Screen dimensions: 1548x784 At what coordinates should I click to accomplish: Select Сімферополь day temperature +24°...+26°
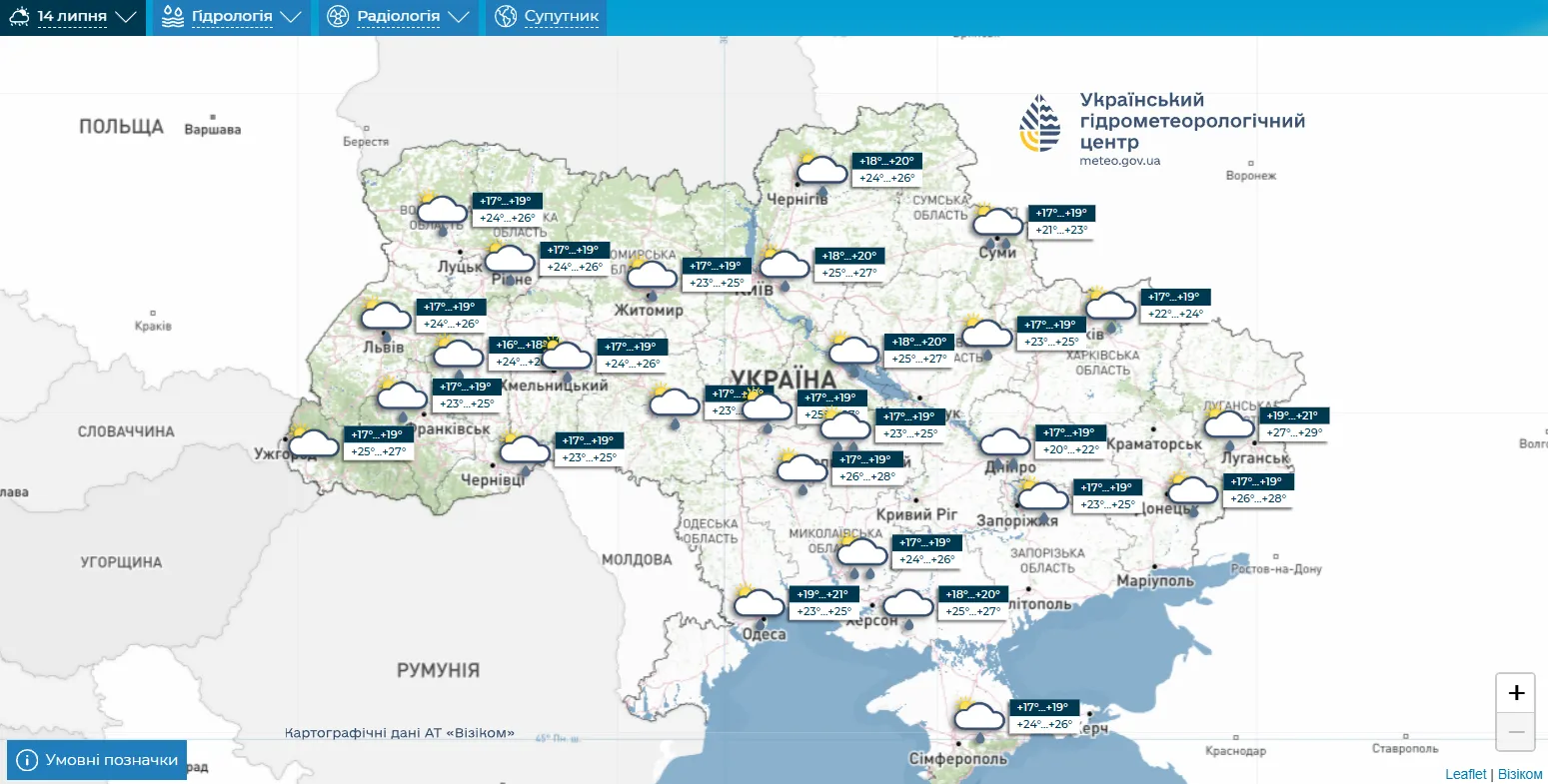pyautogui.click(x=1044, y=724)
